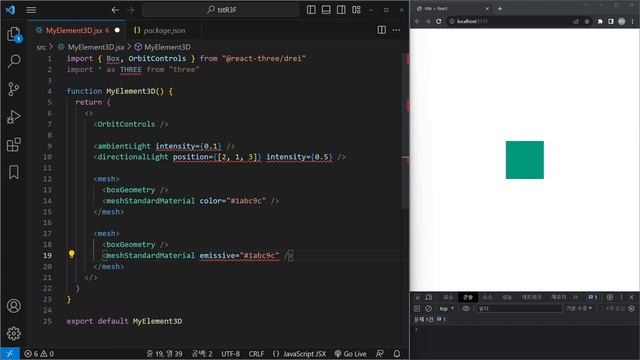Open the editor More Actions ellipsis menu
The image size is (640, 360).
[x=396, y=30]
